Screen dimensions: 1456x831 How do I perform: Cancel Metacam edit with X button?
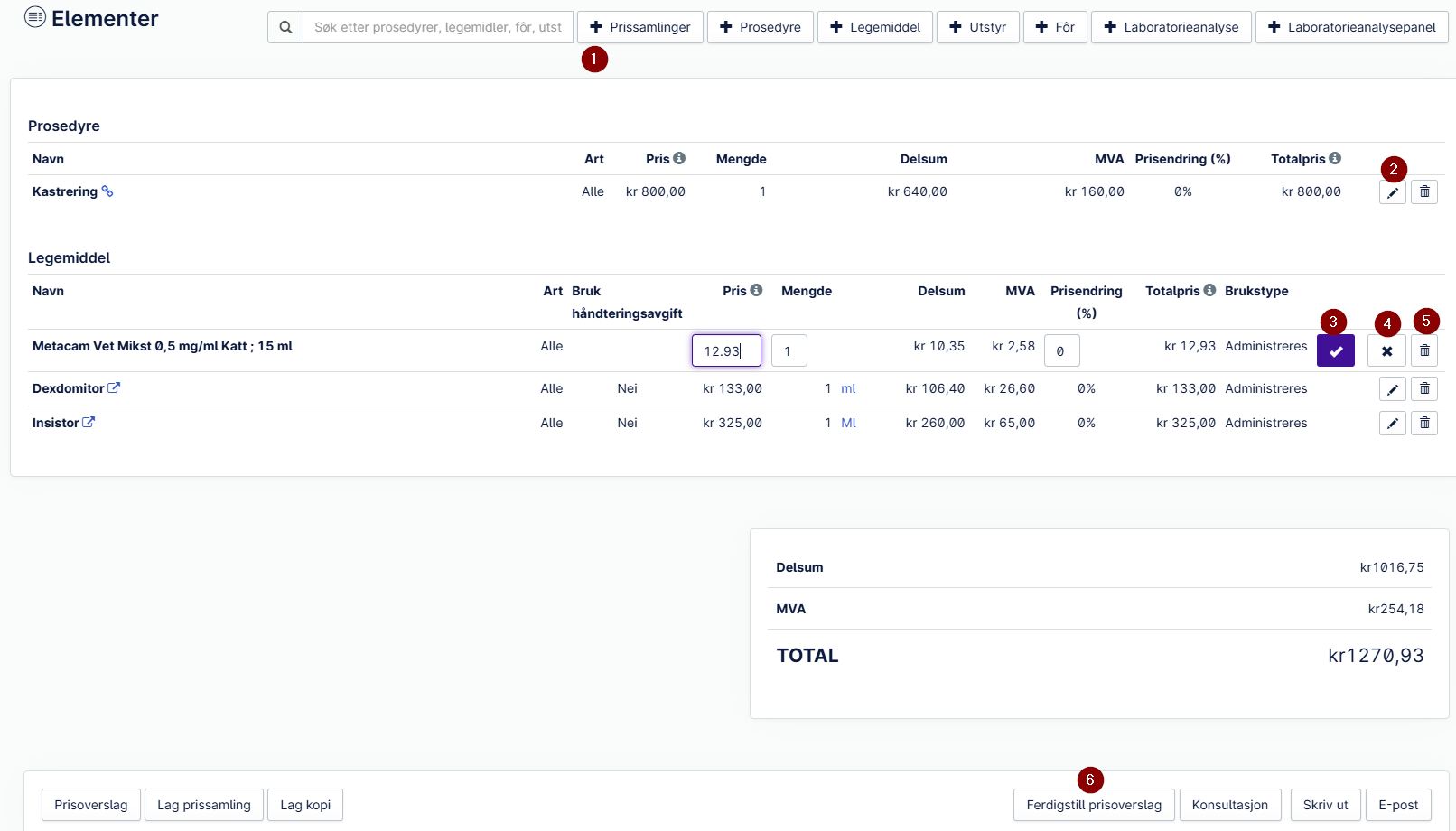[x=1386, y=350]
